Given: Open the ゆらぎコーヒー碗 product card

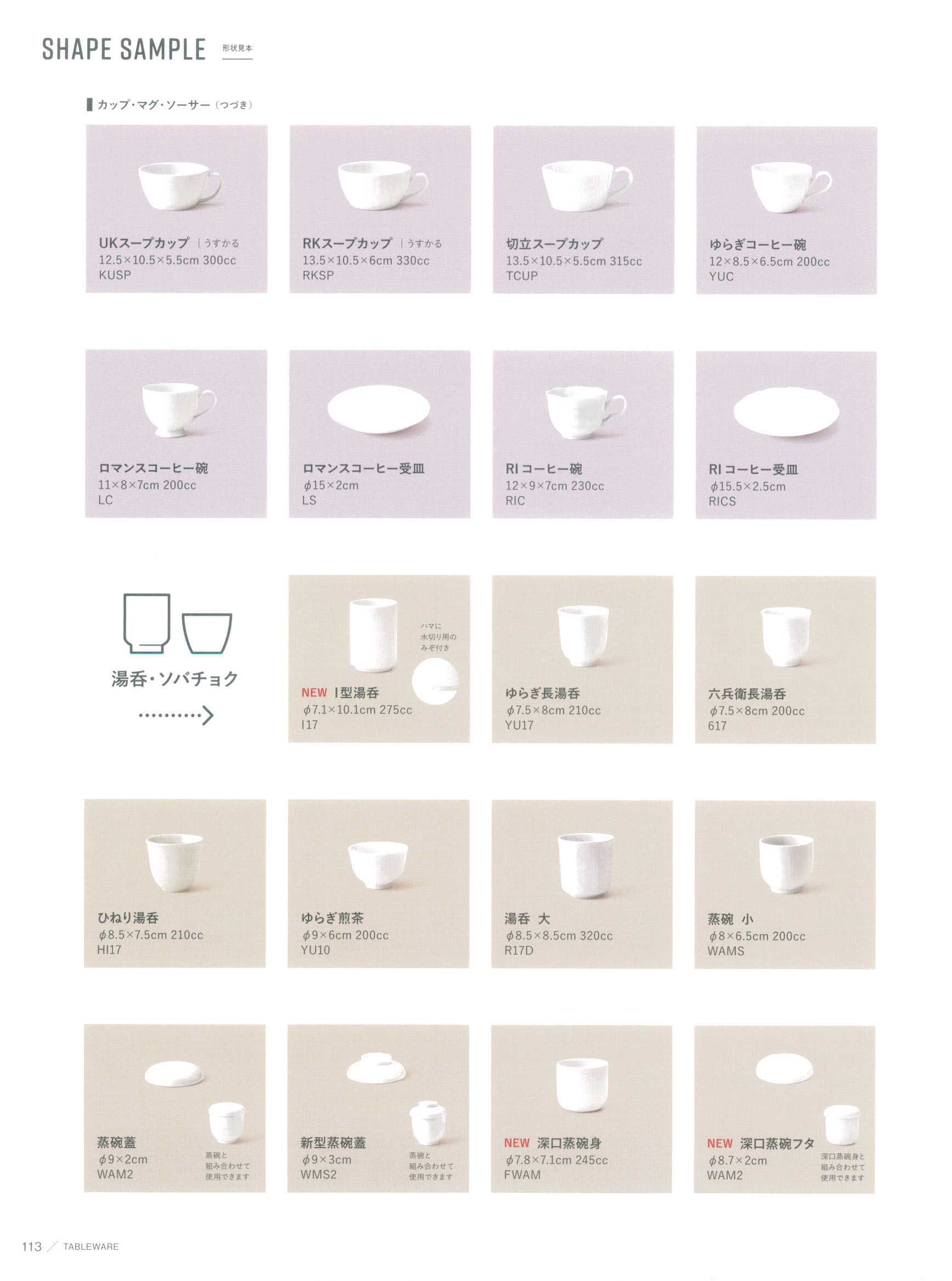Looking at the screenshot, I should pyautogui.click(x=786, y=210).
